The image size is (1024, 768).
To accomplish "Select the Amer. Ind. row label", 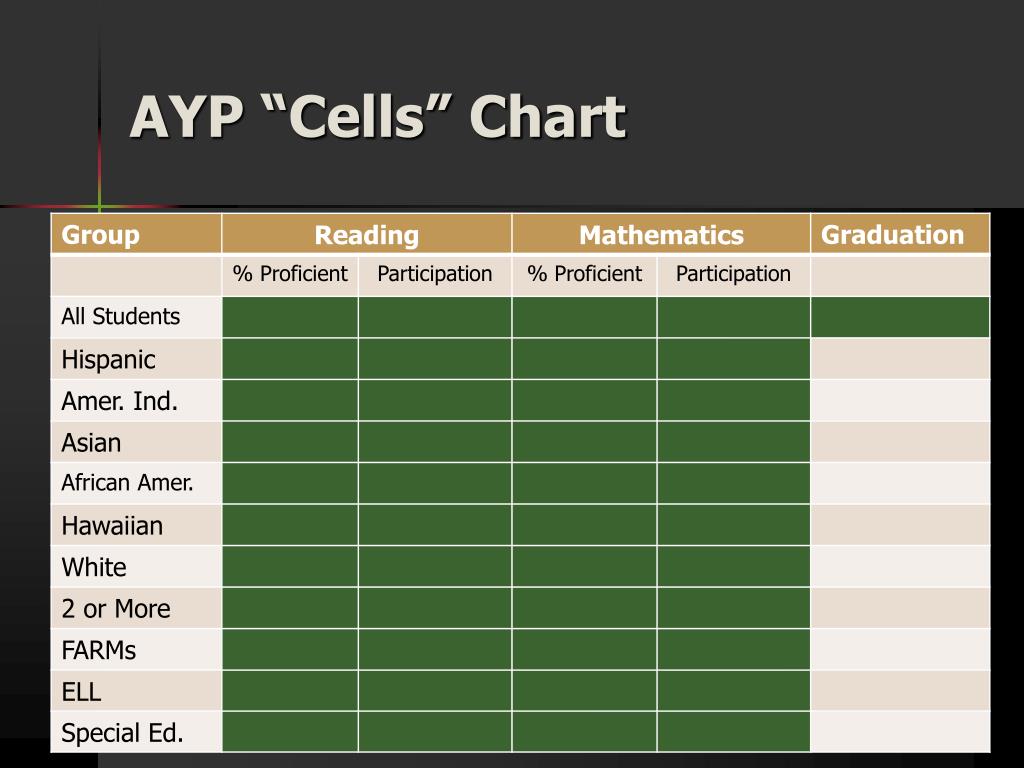I will pos(120,401).
